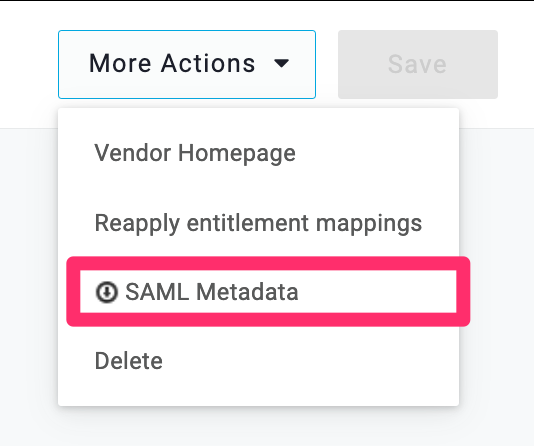
Task: Click the caret arrow on More Actions
Action: click(x=282, y=63)
